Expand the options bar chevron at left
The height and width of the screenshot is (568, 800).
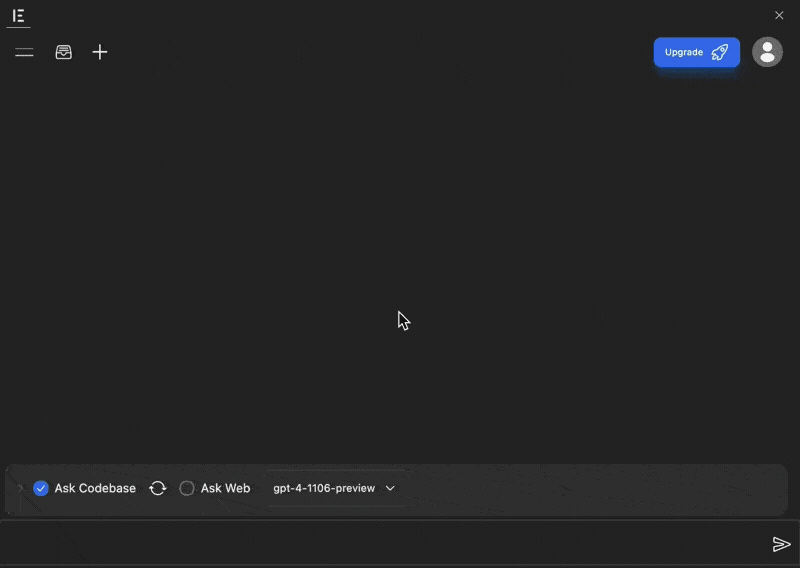[x=20, y=488]
